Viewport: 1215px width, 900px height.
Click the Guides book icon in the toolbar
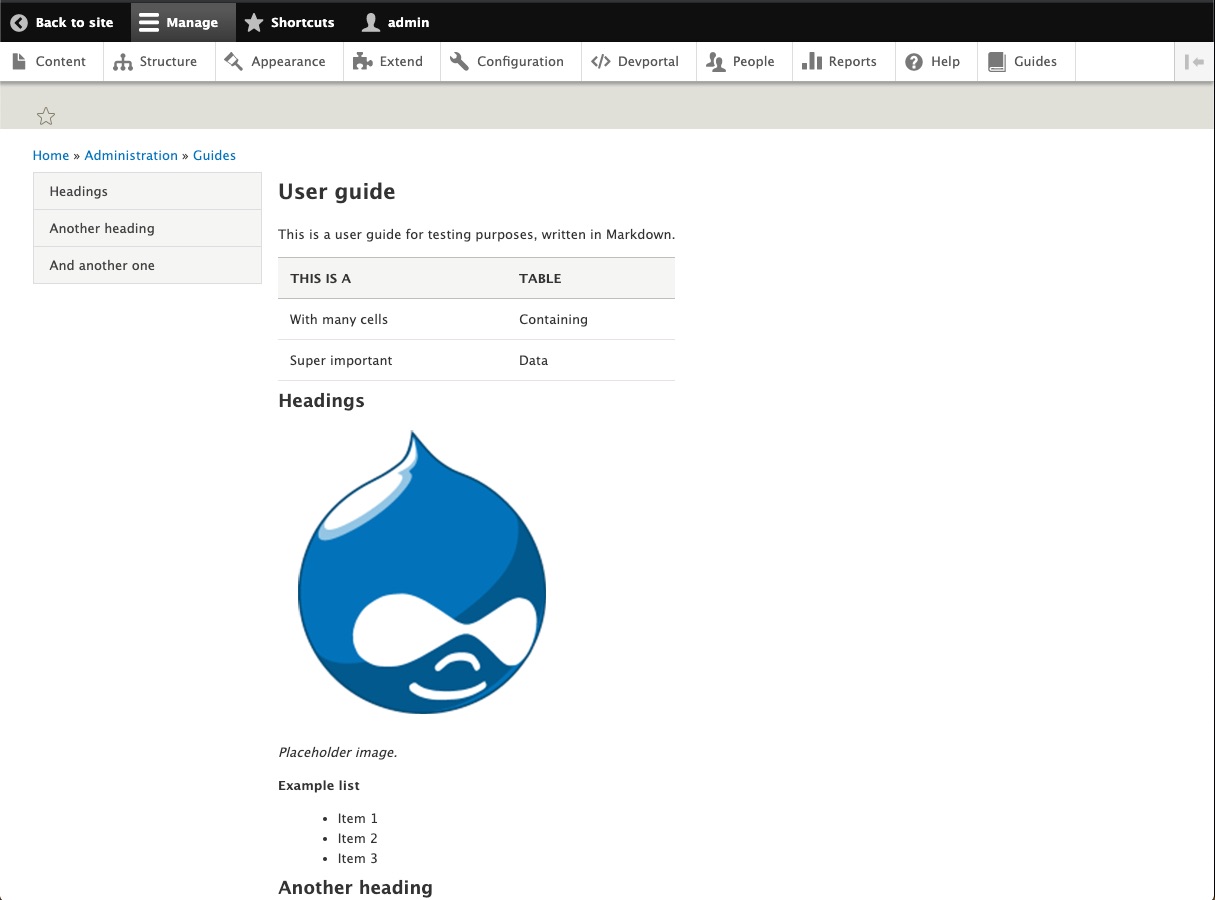pos(996,61)
